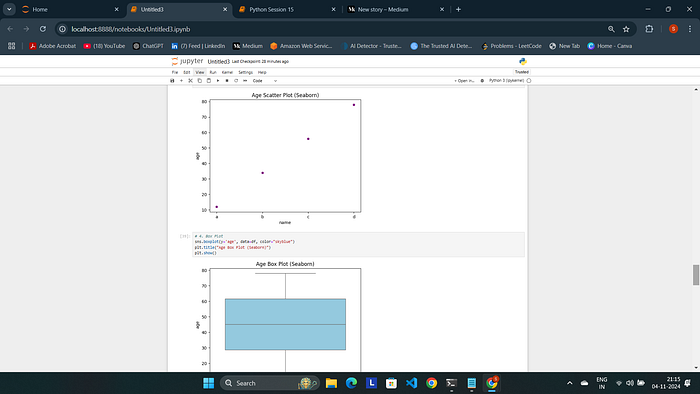The width and height of the screenshot is (700, 394).
Task: Open the Help menu in Jupyter
Action: pyautogui.click(x=262, y=72)
